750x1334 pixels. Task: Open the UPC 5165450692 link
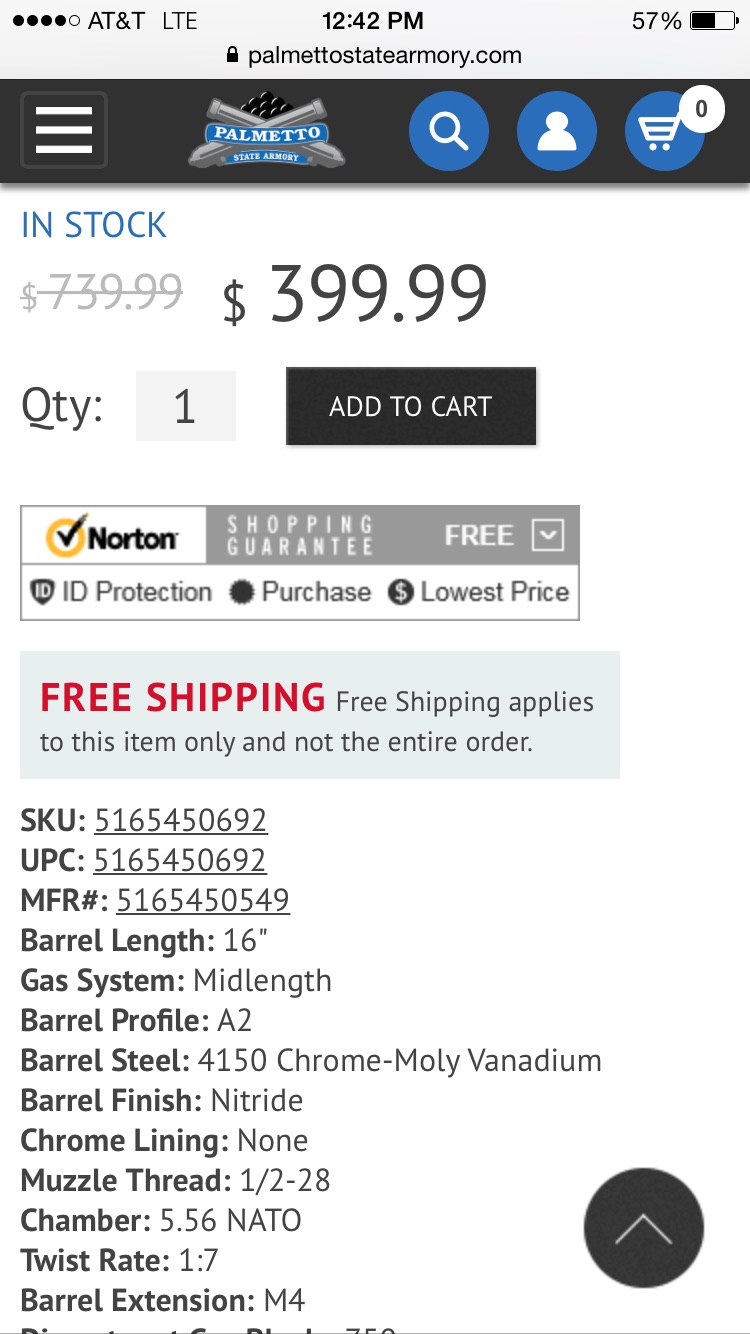pyautogui.click(x=180, y=860)
